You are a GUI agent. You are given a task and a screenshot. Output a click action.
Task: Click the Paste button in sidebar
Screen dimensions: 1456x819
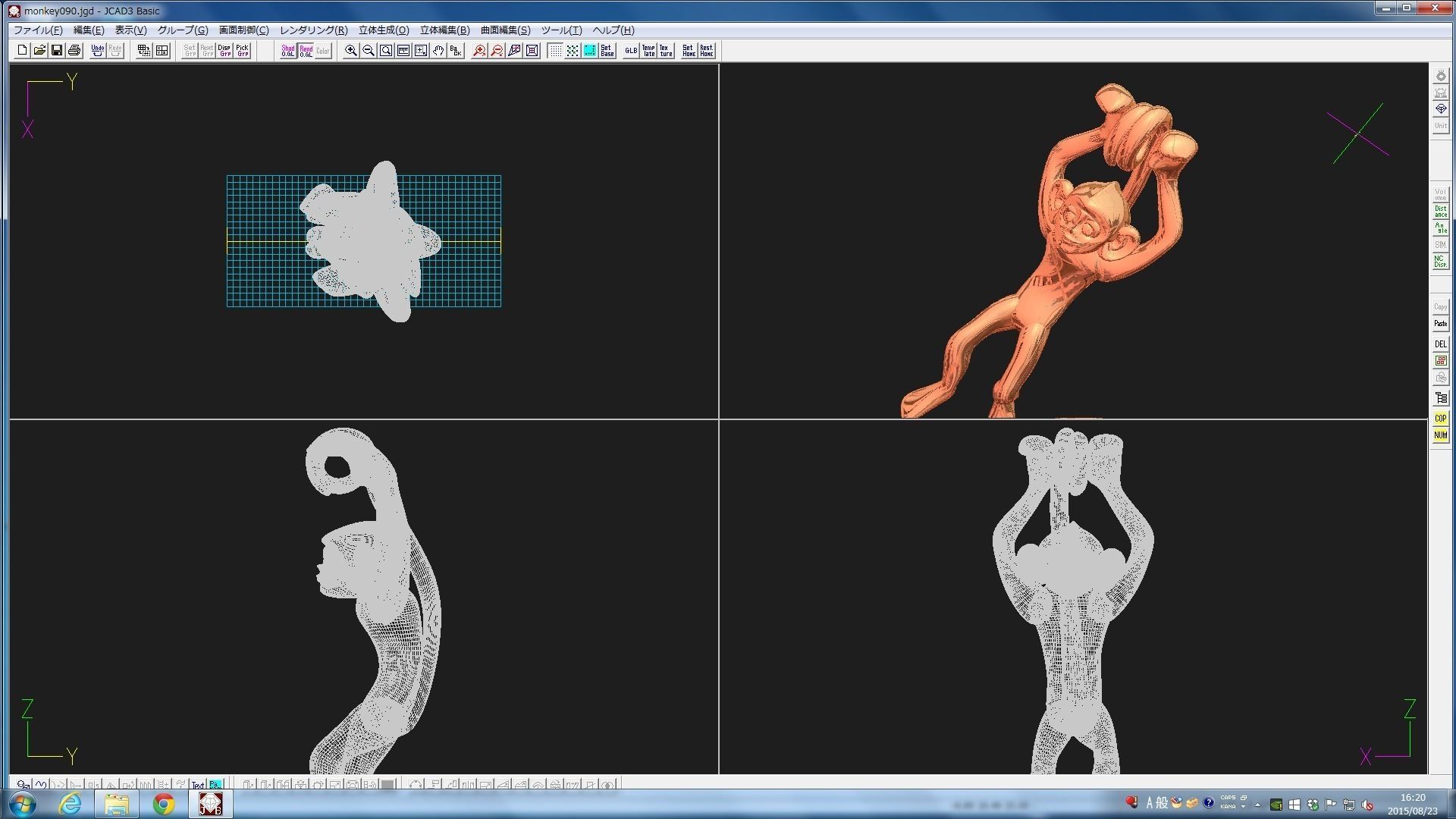(1440, 324)
